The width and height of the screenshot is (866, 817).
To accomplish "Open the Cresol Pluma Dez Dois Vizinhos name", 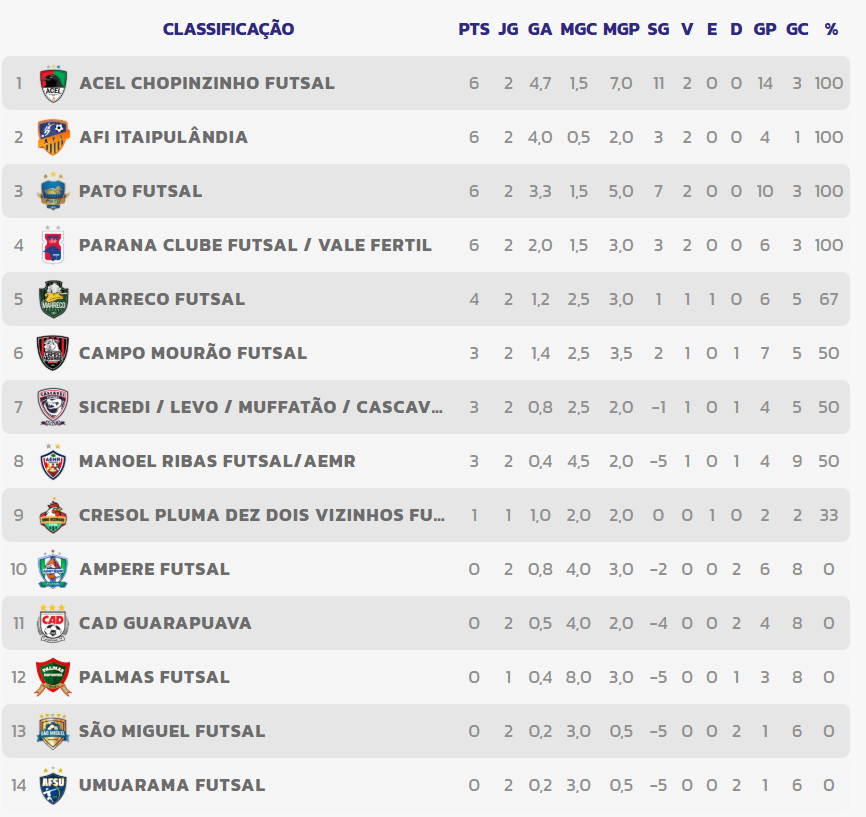I will 262,515.
